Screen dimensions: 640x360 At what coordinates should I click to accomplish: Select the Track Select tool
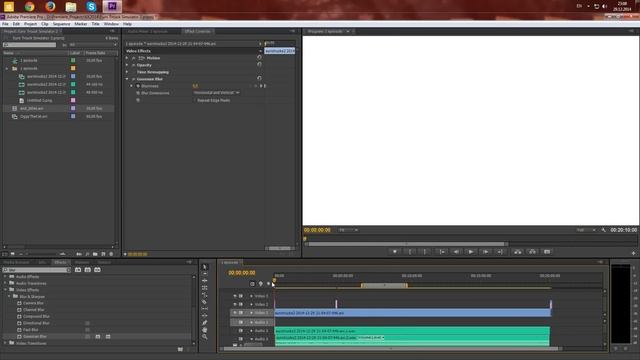pos(205,274)
